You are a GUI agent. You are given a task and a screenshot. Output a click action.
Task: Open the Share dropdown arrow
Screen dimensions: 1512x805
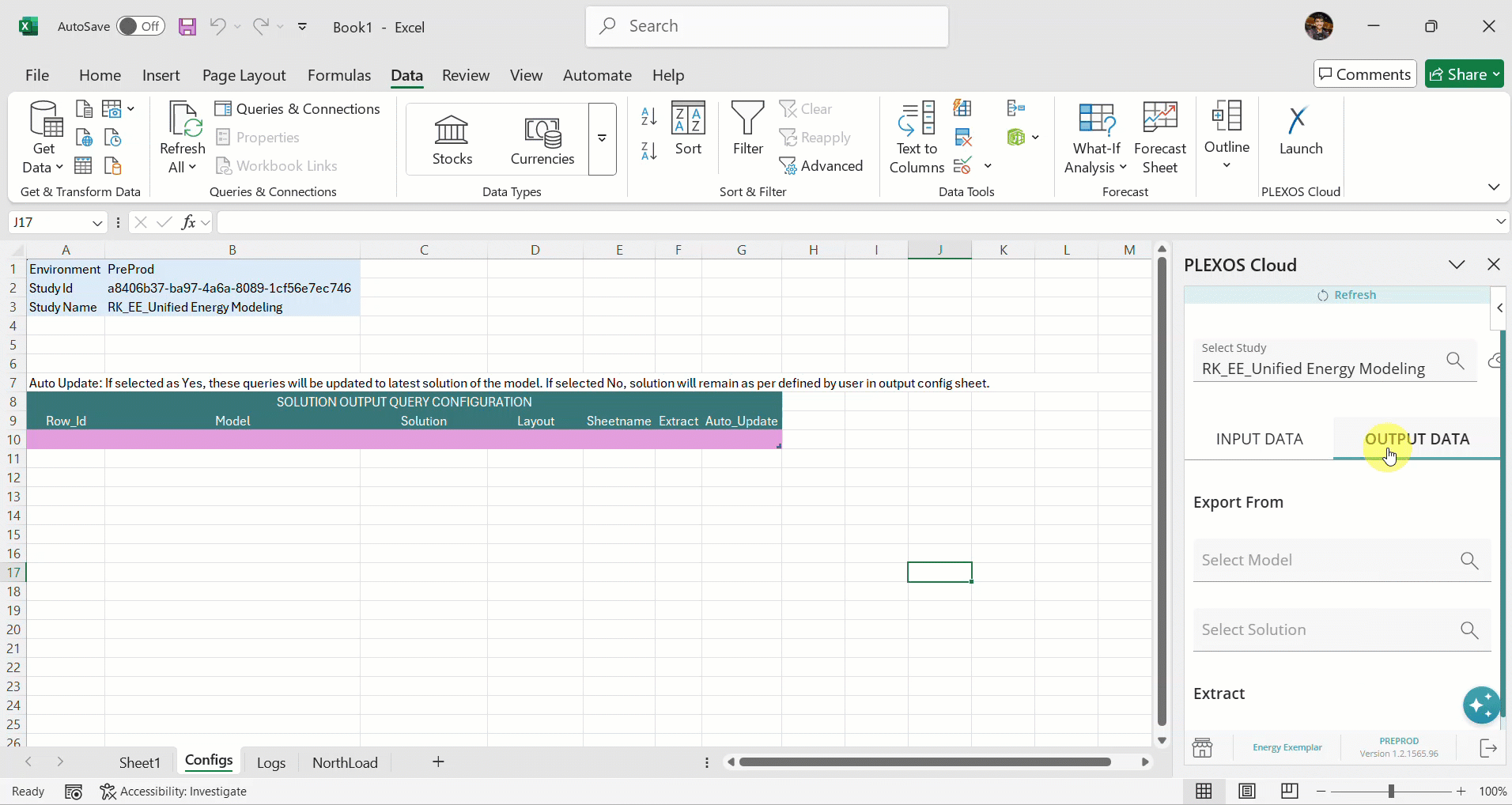1496,74
